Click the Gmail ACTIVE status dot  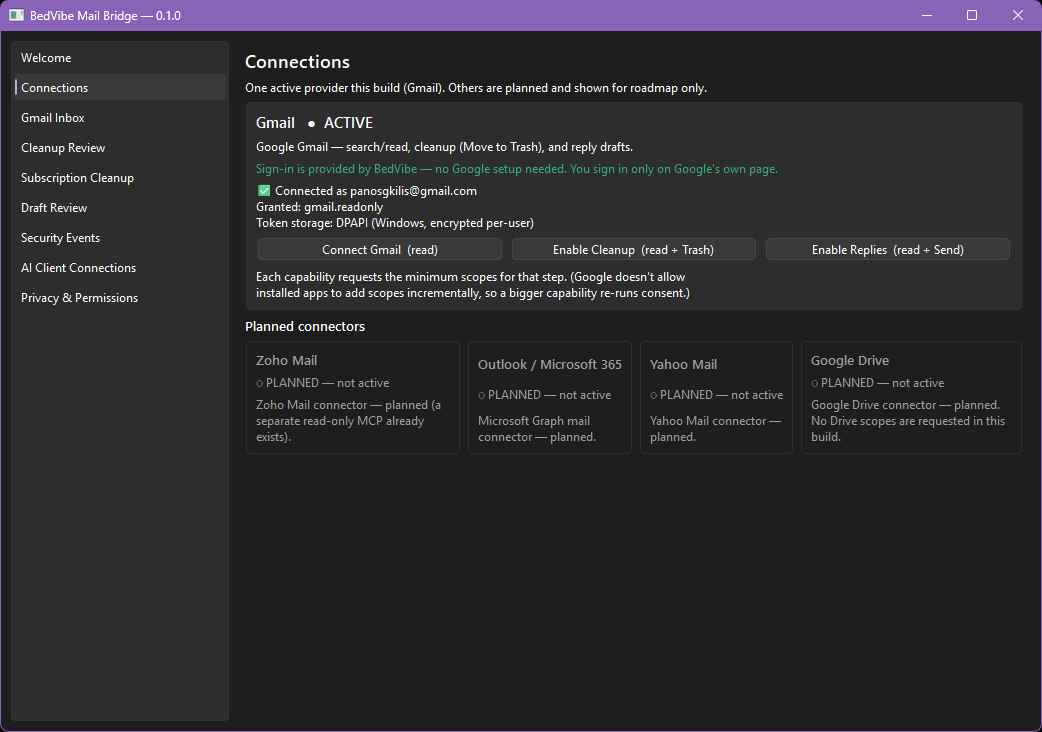pos(311,124)
